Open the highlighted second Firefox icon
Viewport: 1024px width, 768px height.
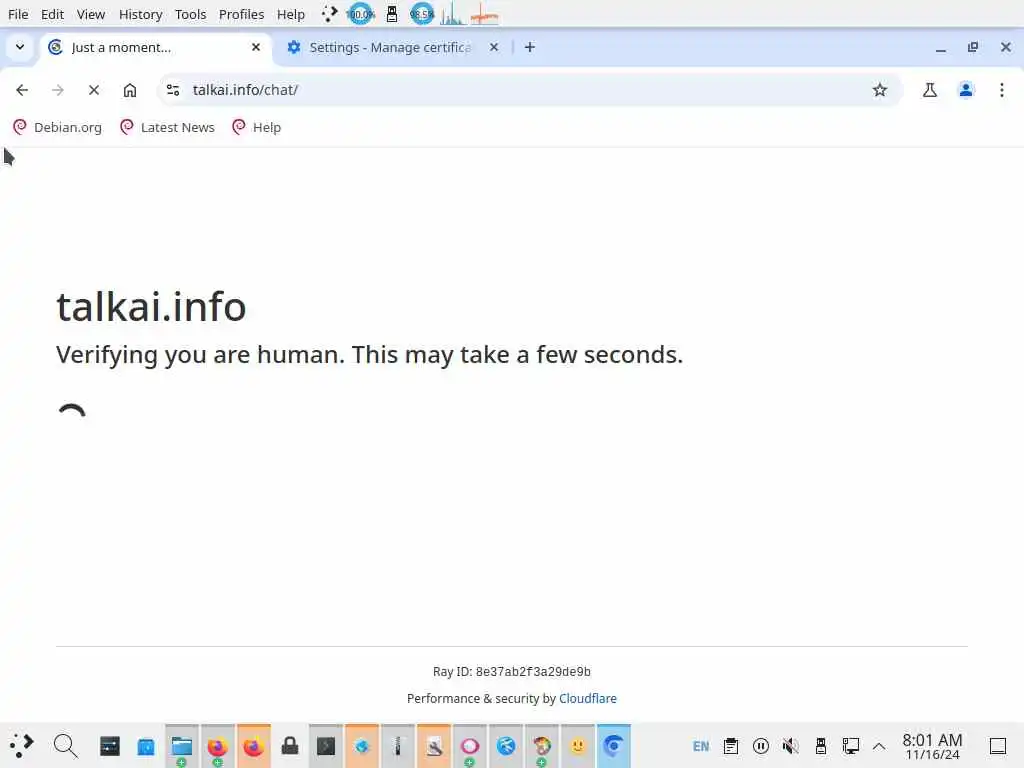pos(253,745)
